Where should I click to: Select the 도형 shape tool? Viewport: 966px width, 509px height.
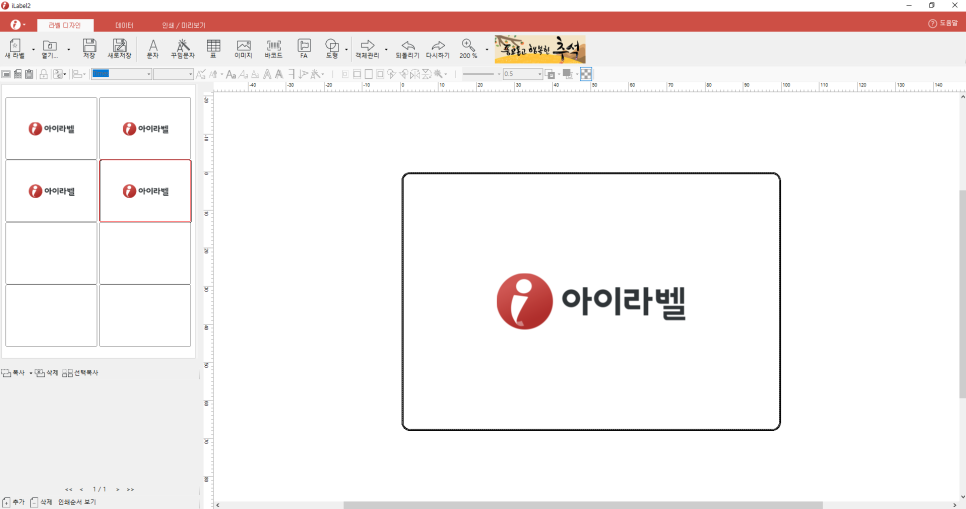pos(332,48)
